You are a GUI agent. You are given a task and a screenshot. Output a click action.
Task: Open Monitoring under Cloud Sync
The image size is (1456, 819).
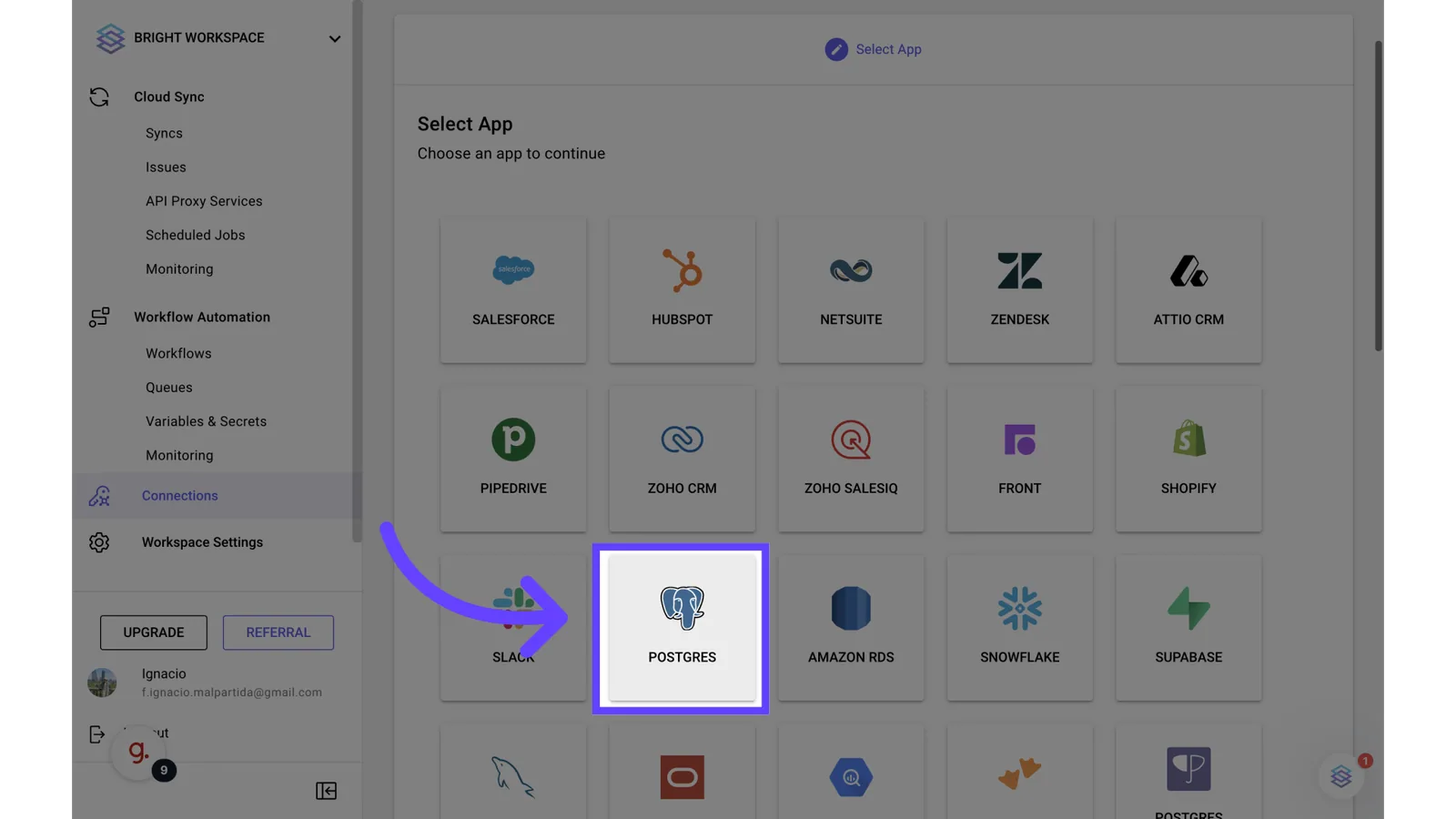click(x=179, y=269)
